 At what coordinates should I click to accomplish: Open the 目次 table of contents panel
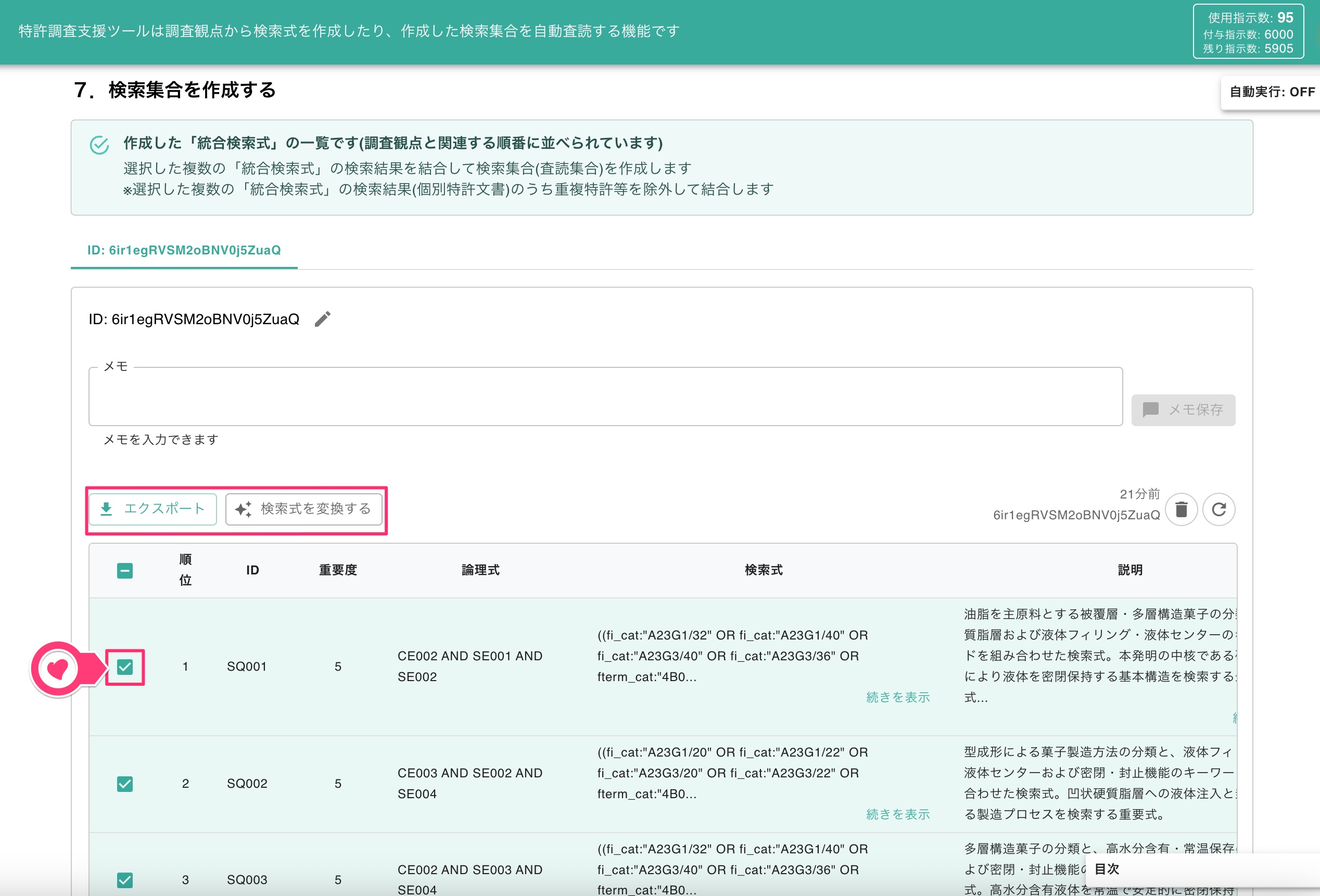coord(1202,869)
